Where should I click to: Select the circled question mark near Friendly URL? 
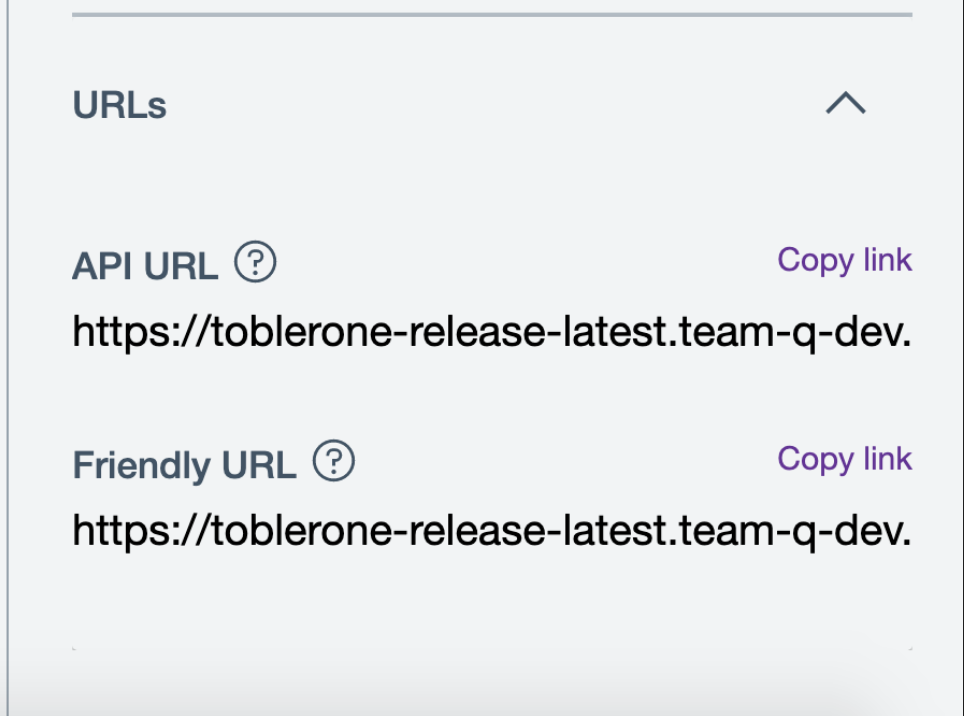(x=335, y=461)
